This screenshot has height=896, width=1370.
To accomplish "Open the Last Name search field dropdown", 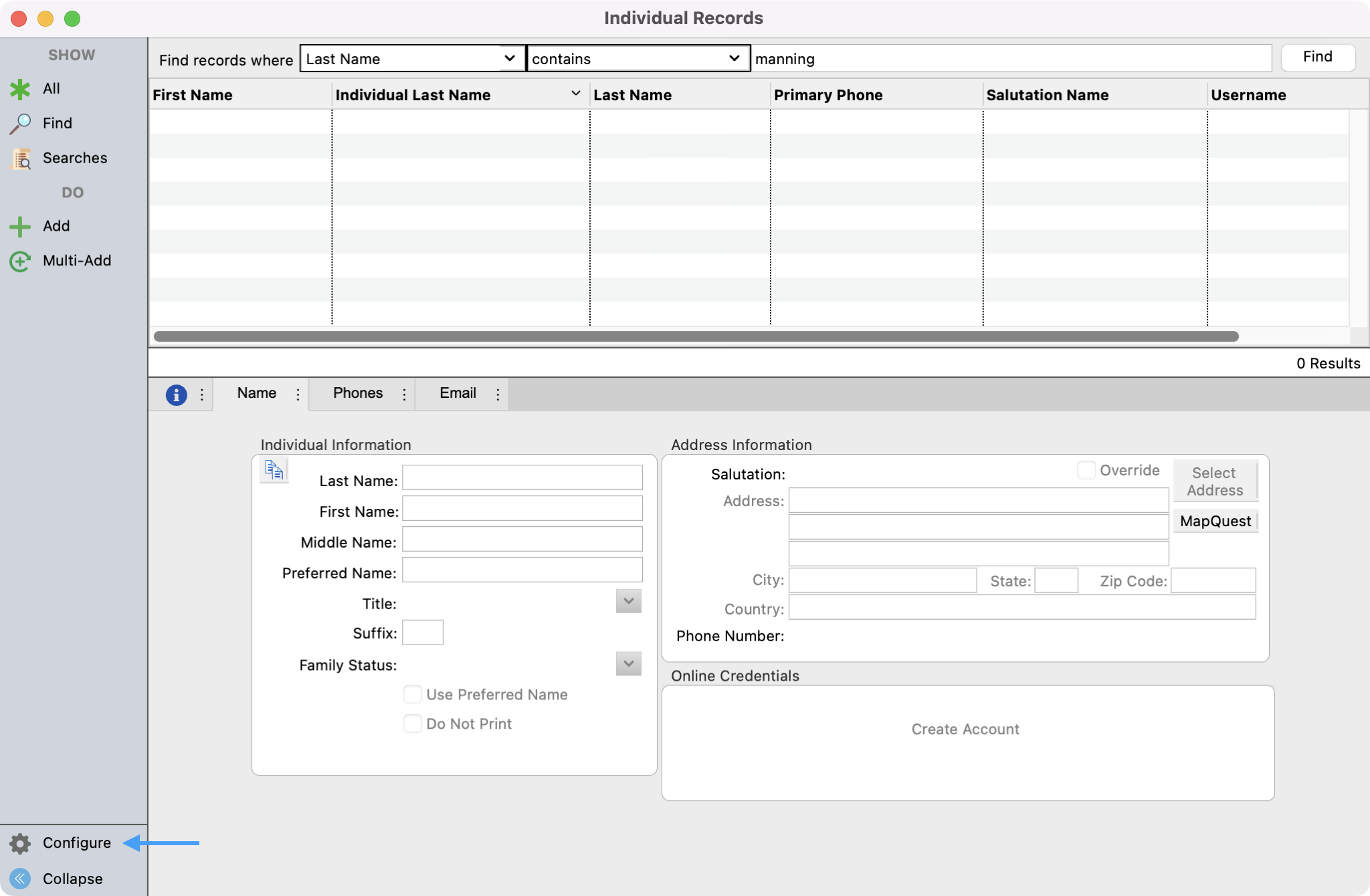I will click(509, 59).
